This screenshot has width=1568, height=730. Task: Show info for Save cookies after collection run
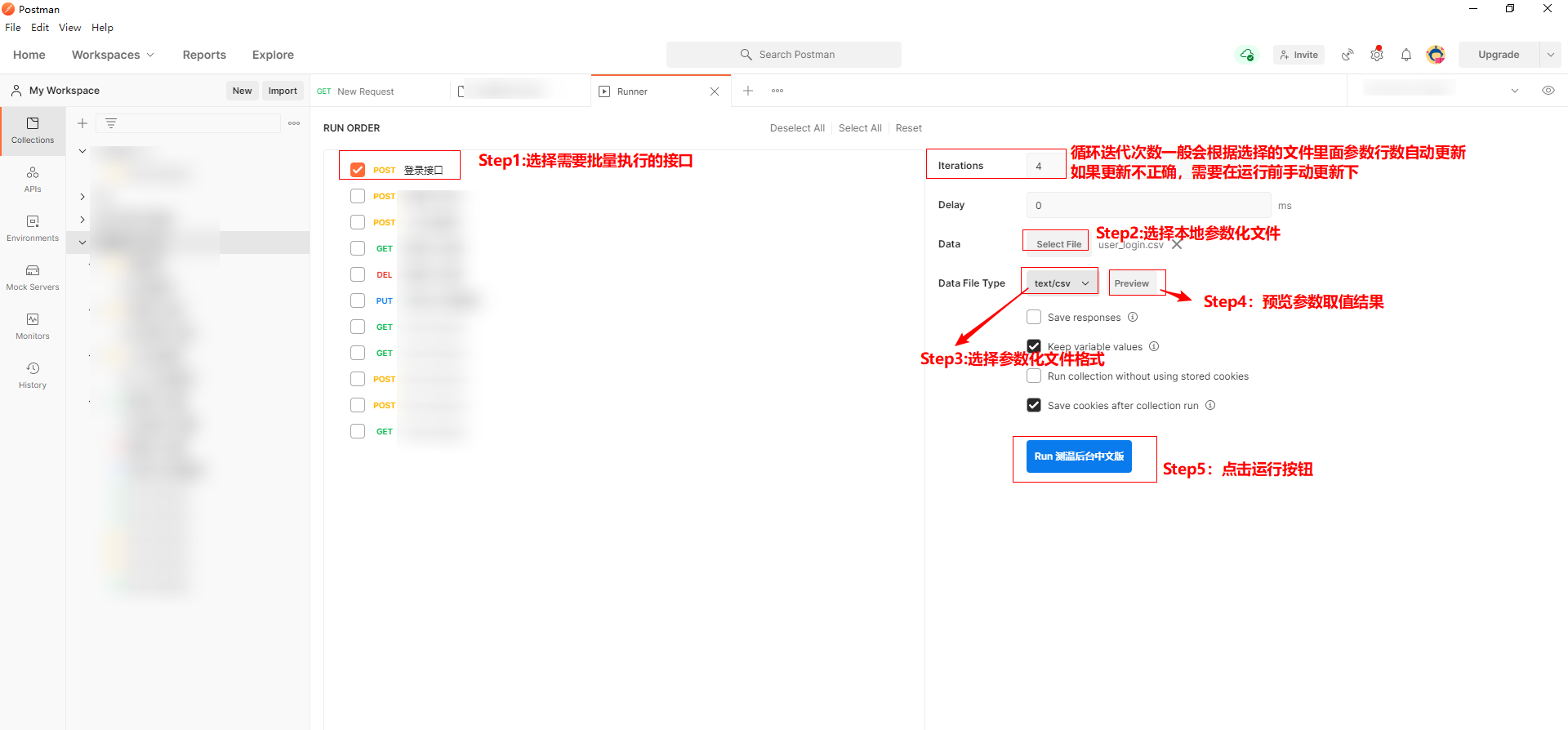click(x=1210, y=405)
